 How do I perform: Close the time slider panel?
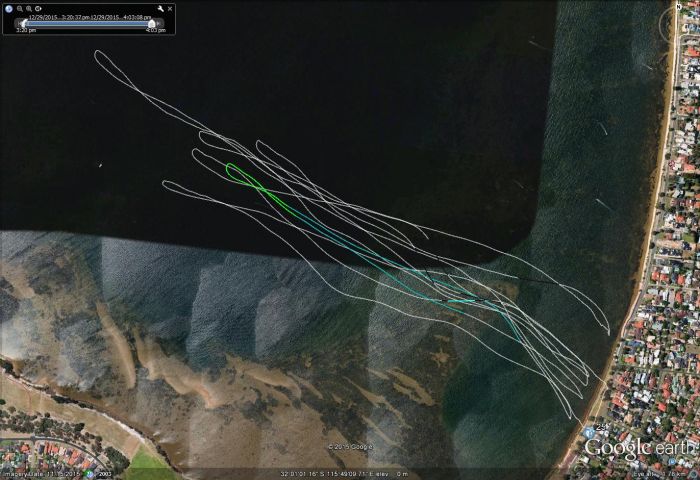(169, 8)
